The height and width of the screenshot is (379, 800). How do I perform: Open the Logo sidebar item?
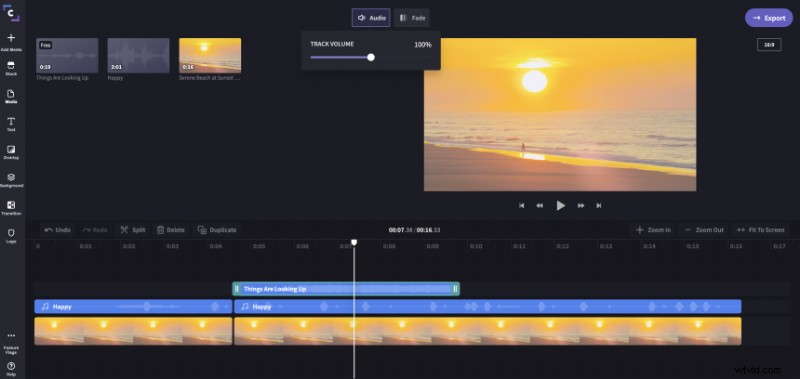click(11, 236)
